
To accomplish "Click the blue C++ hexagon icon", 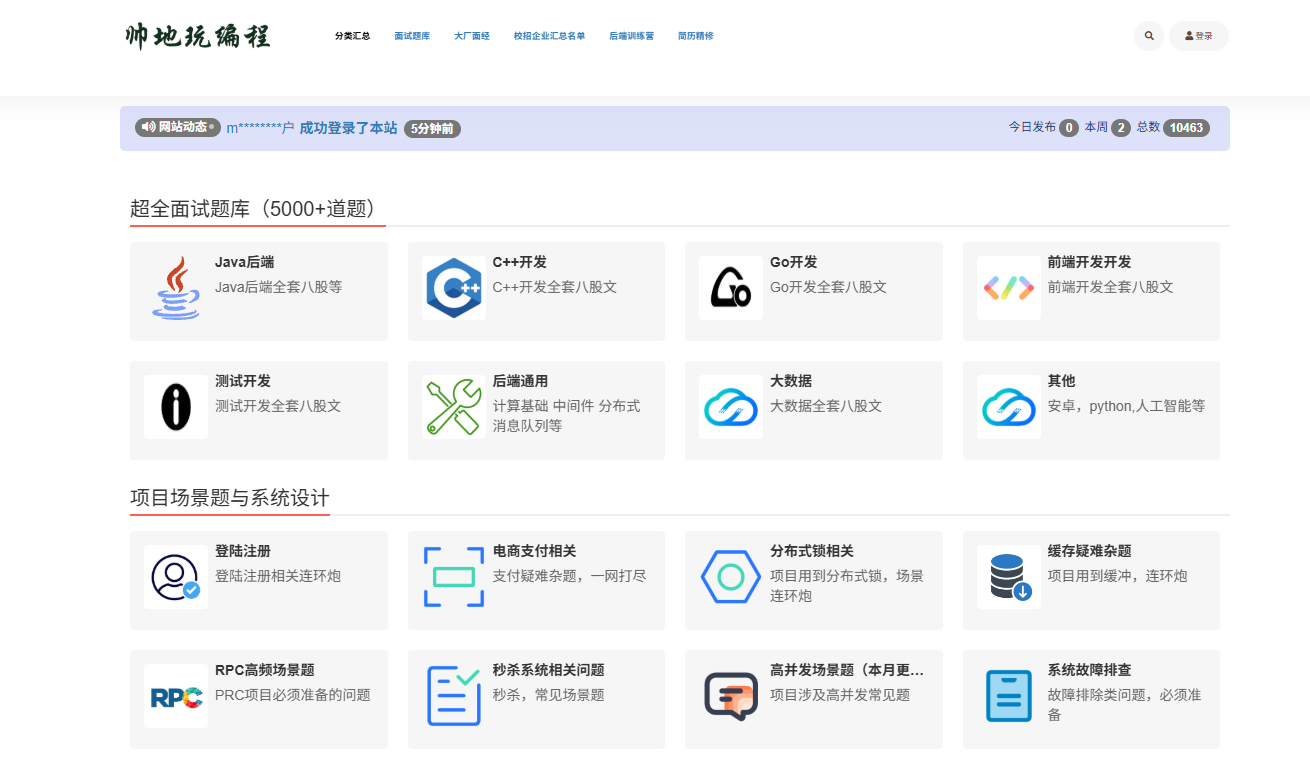I will point(454,288).
